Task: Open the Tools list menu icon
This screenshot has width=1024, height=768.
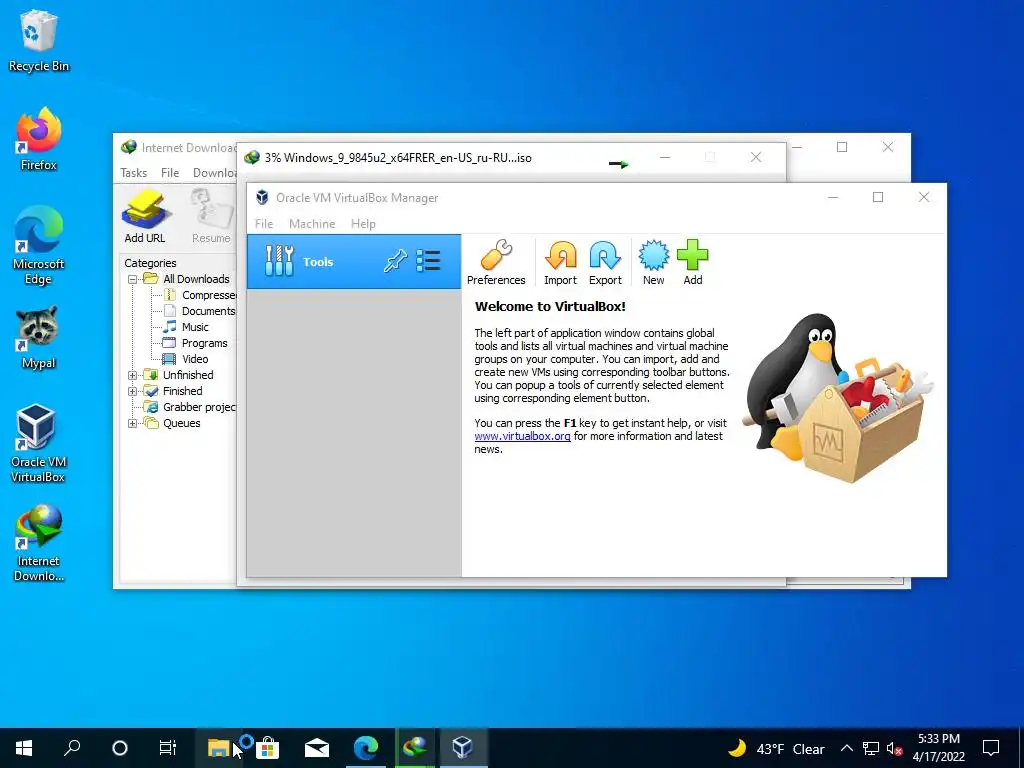Action: (x=428, y=261)
